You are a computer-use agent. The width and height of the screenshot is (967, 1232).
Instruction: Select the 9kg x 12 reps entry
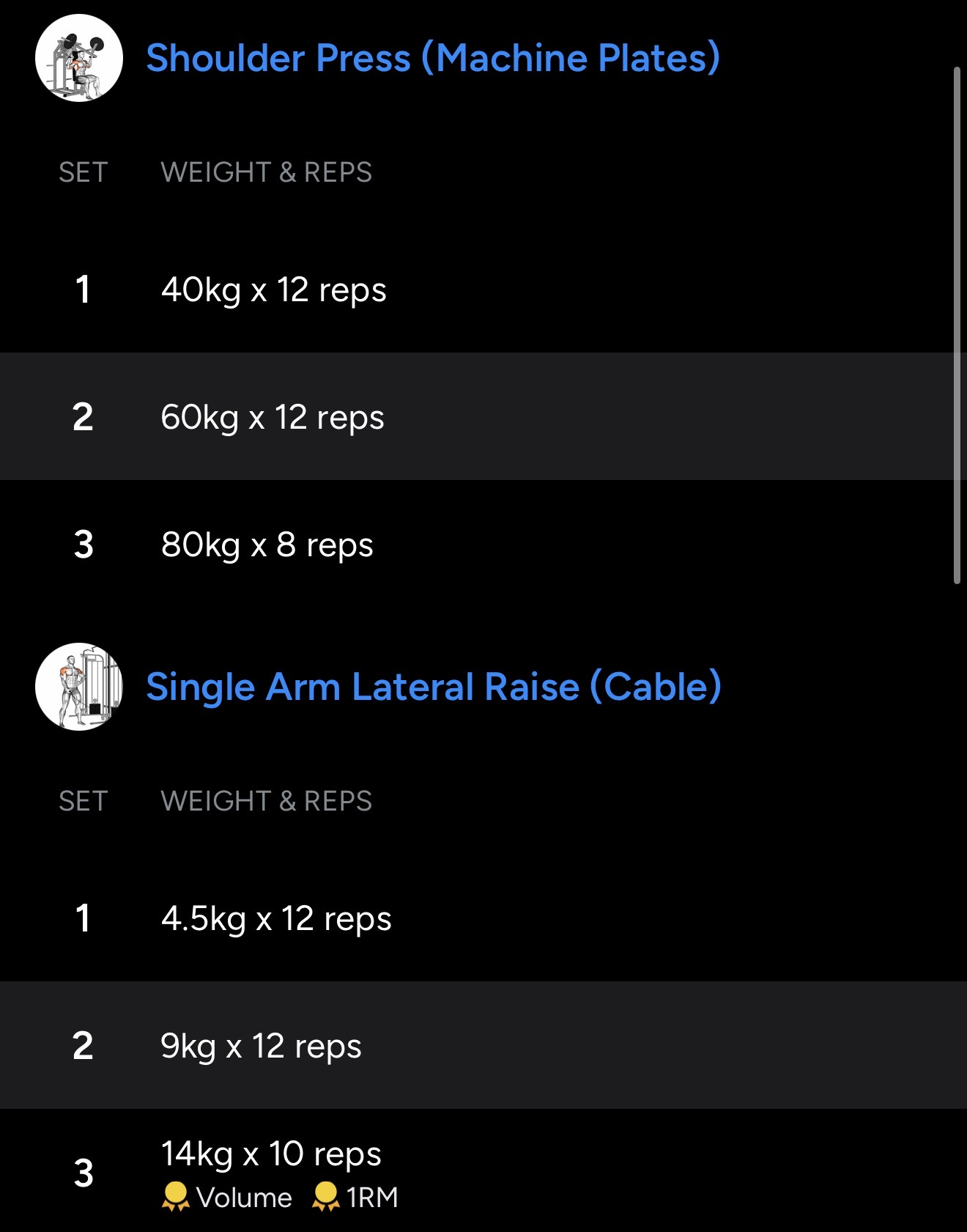coord(261,1046)
